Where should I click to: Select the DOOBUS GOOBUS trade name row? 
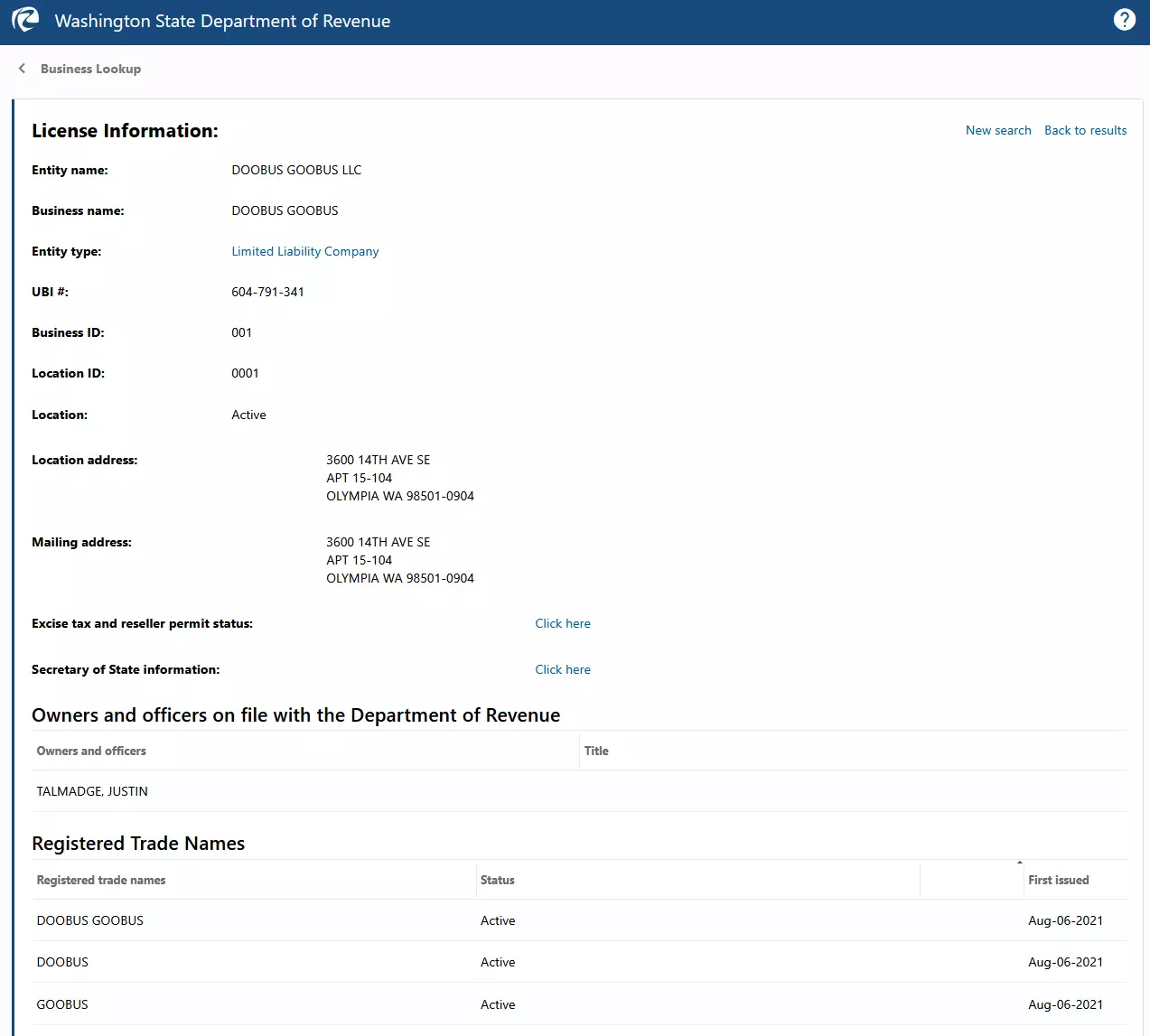tap(579, 920)
